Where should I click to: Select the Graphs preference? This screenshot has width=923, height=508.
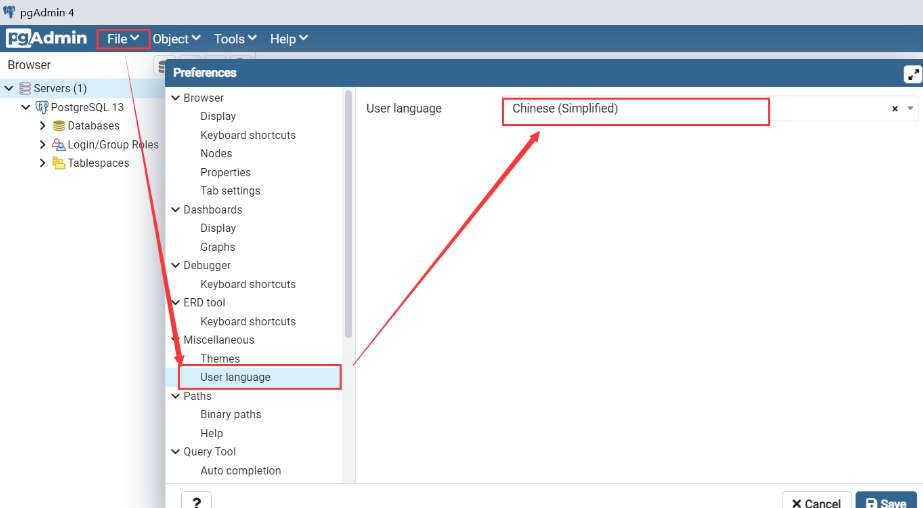coord(218,247)
